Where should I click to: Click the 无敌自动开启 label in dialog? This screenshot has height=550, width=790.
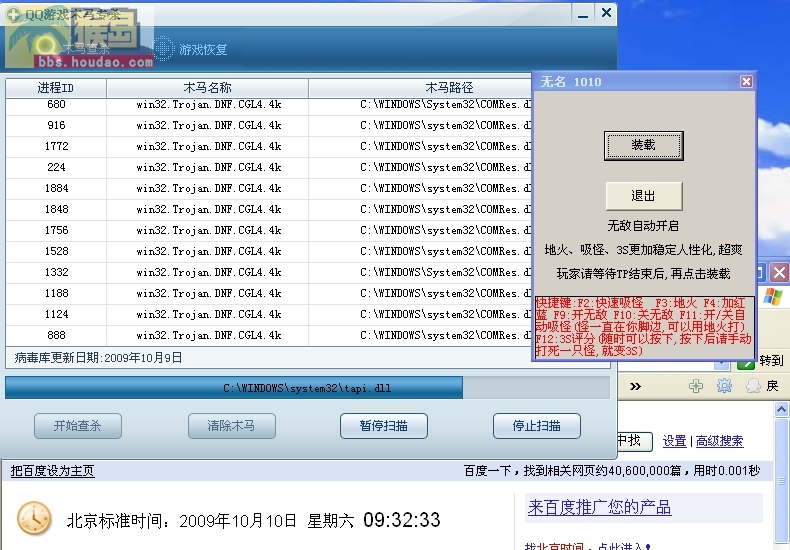click(643, 226)
